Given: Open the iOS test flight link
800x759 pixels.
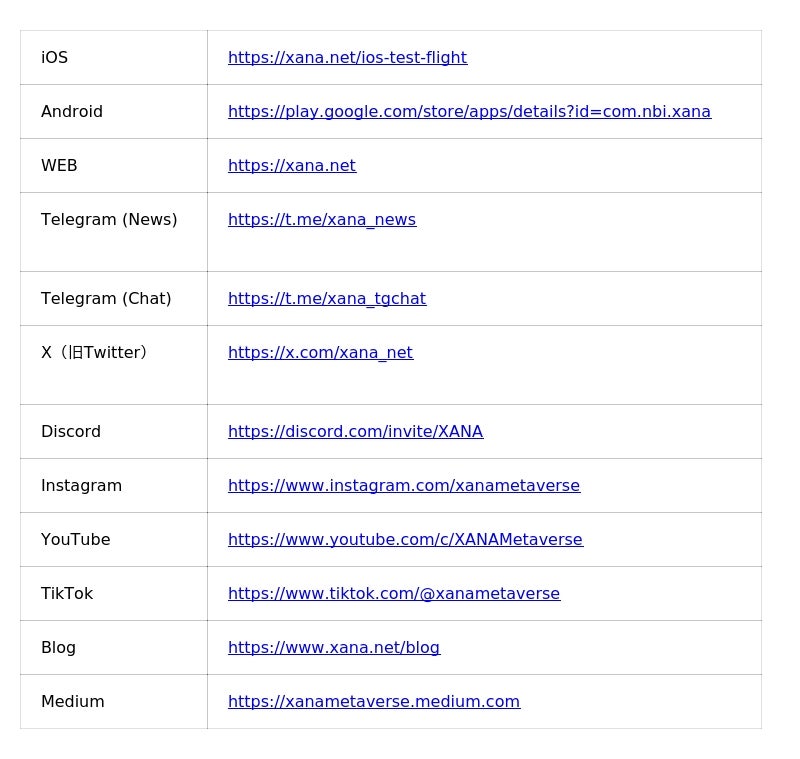Looking at the screenshot, I should pyautogui.click(x=347, y=58).
